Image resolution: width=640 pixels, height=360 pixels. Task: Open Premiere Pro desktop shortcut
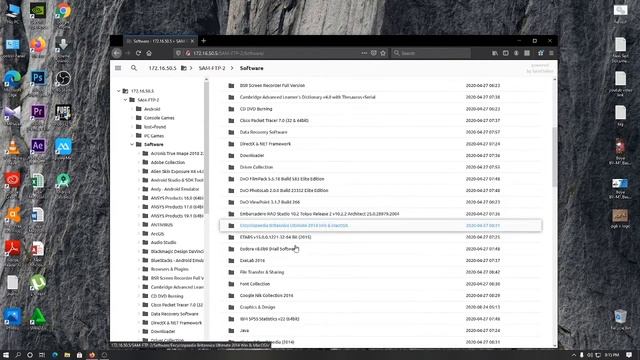38,112
